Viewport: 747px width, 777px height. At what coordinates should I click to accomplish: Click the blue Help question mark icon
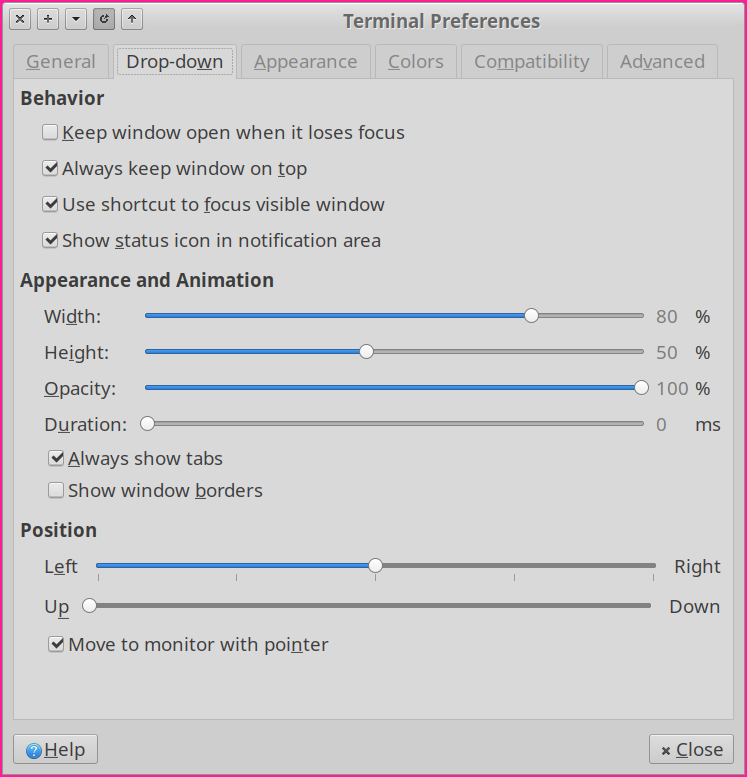(34, 751)
